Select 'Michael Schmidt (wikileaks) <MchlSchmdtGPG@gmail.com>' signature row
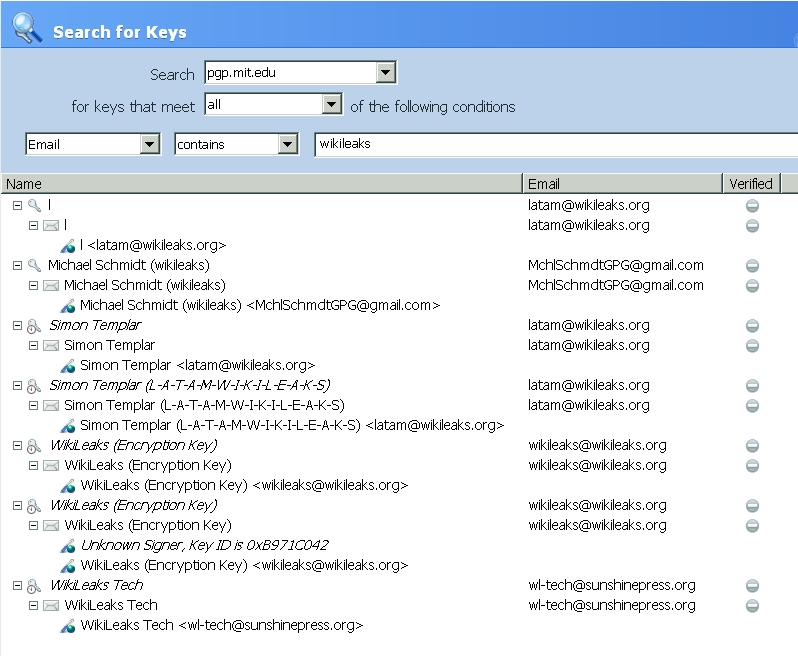Viewport: 798px width, 656px height. click(x=260, y=305)
